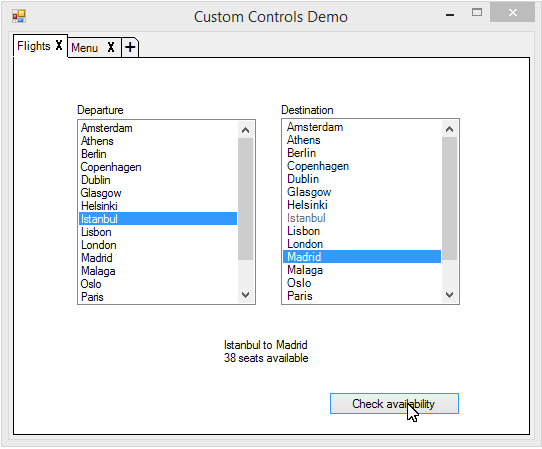Click greyed-out Istanbul in Destination list
The width and height of the screenshot is (542, 449).
point(362,218)
